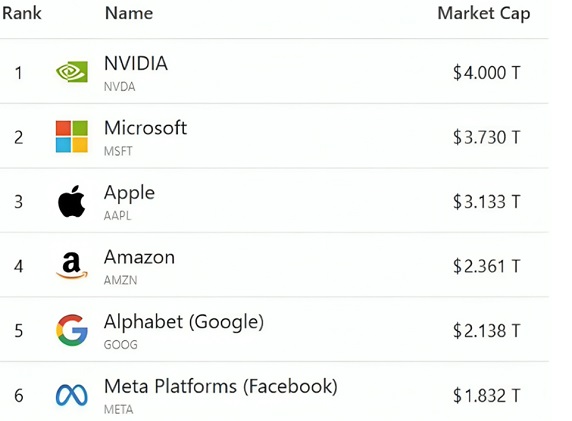Click the GOOG ticker symbol

pyautogui.click(x=121, y=345)
